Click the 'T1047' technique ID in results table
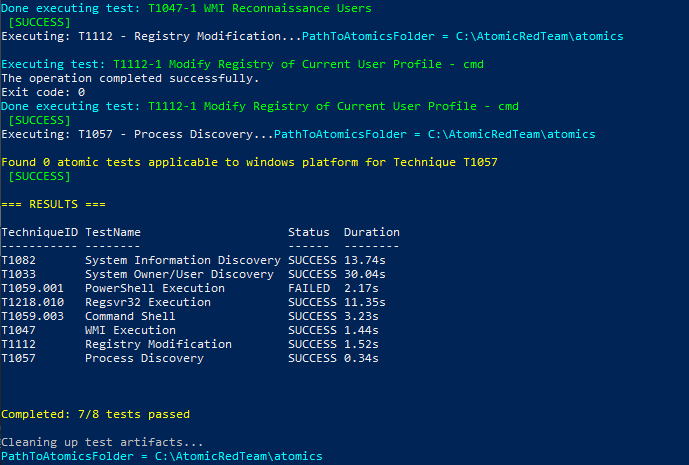689x465 pixels. click(x=18, y=330)
